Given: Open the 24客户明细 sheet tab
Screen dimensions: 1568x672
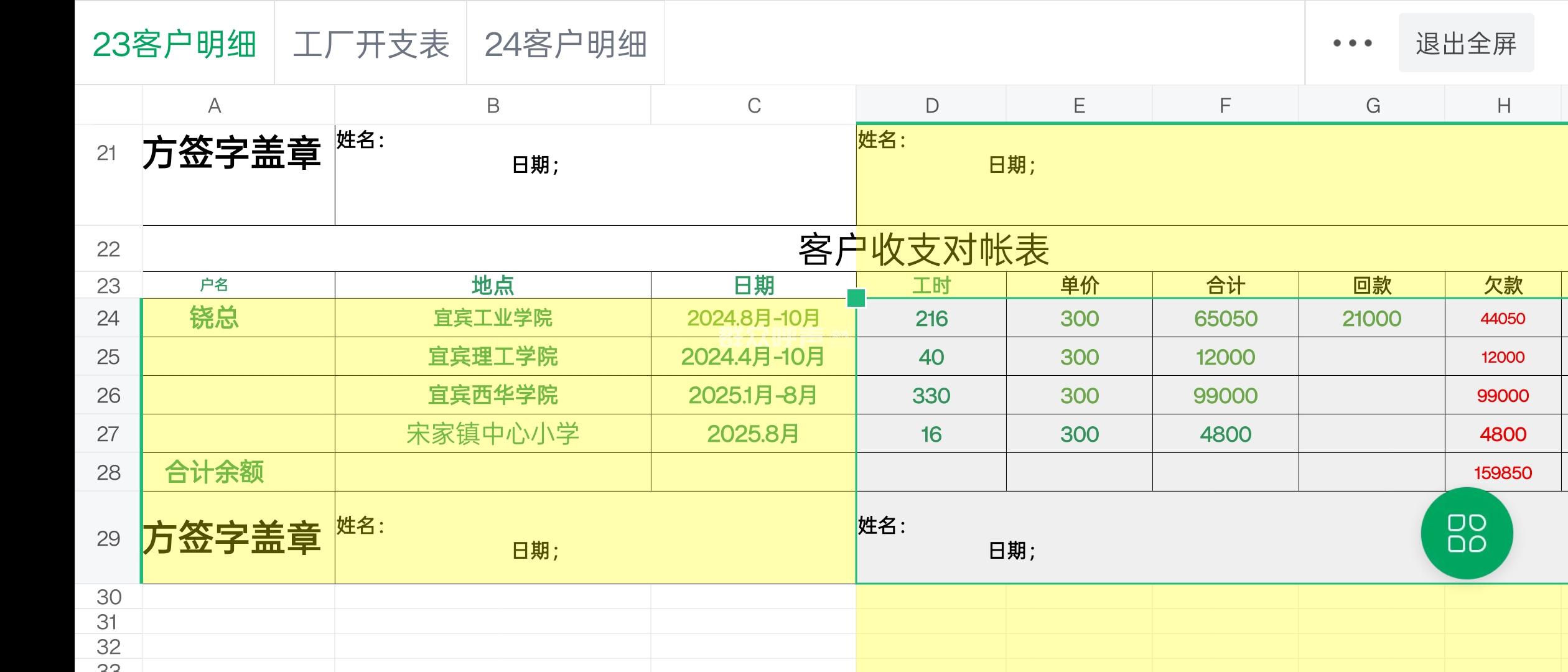Looking at the screenshot, I should 566,44.
